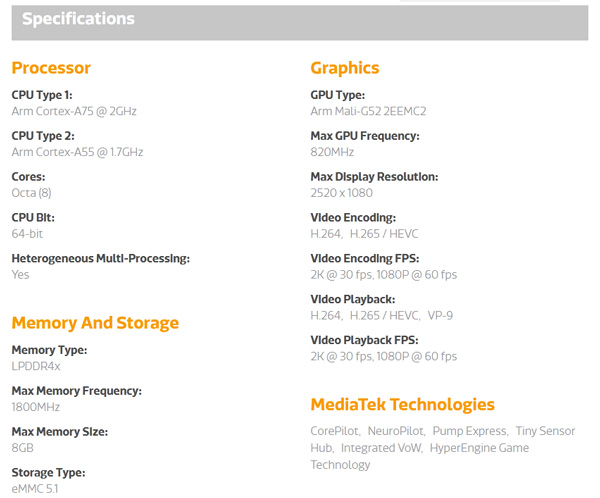Click the 820MHz GPU frequency value
The image size is (600, 498).
332,152
